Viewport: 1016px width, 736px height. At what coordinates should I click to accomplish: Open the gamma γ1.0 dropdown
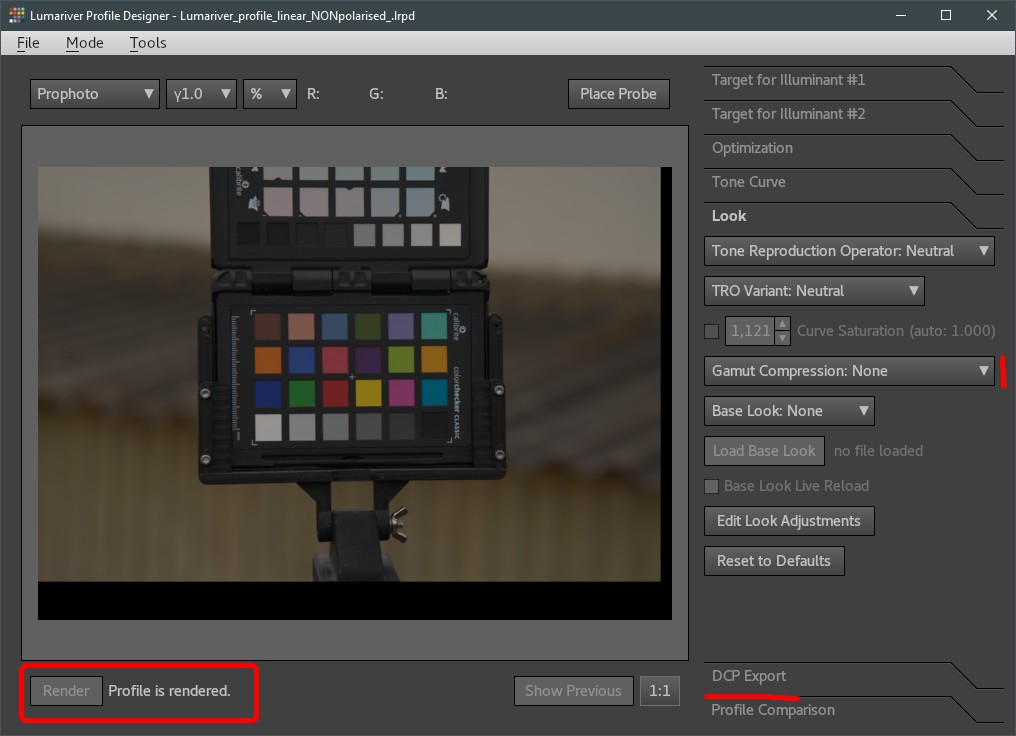(201, 94)
